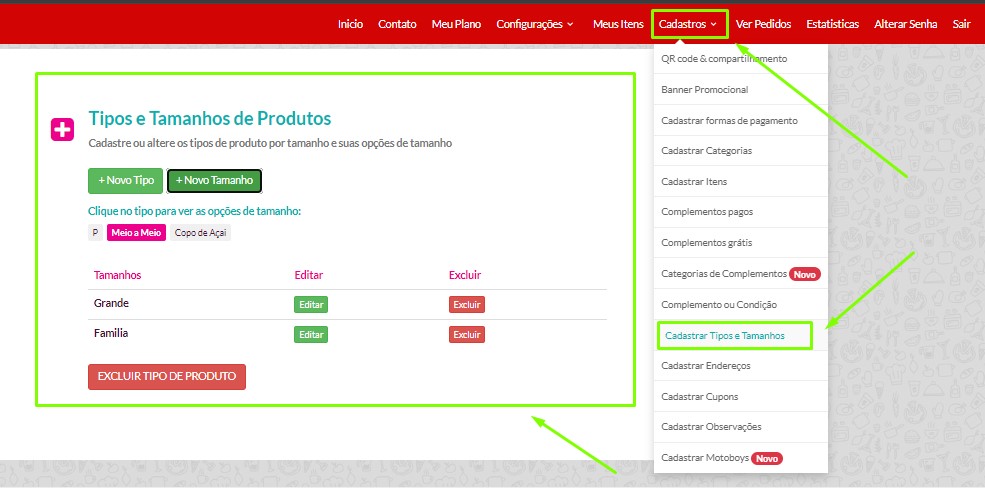
Task: Edit the Grande size row
Action: tap(311, 305)
